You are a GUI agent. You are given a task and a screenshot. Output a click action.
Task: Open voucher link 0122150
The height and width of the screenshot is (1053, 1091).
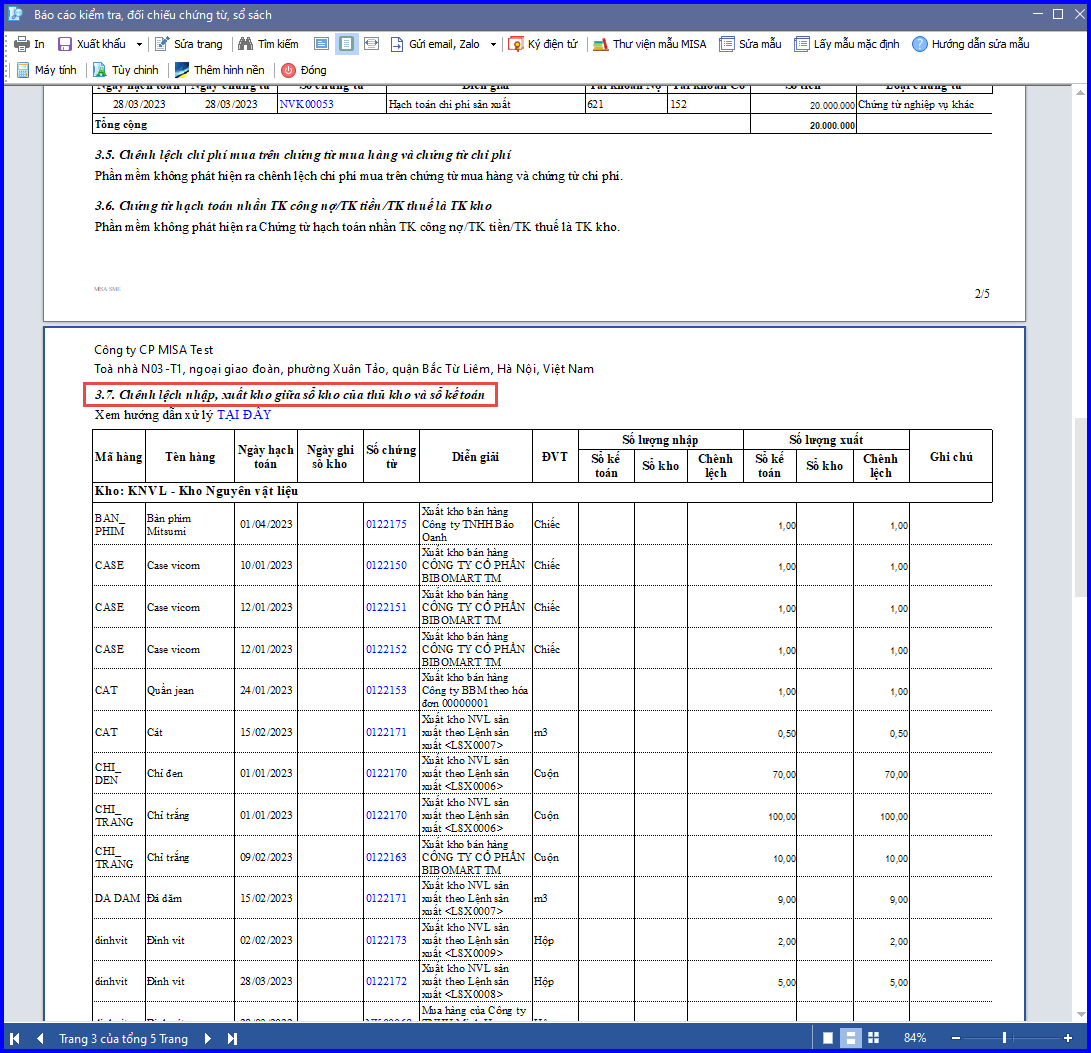(386, 565)
